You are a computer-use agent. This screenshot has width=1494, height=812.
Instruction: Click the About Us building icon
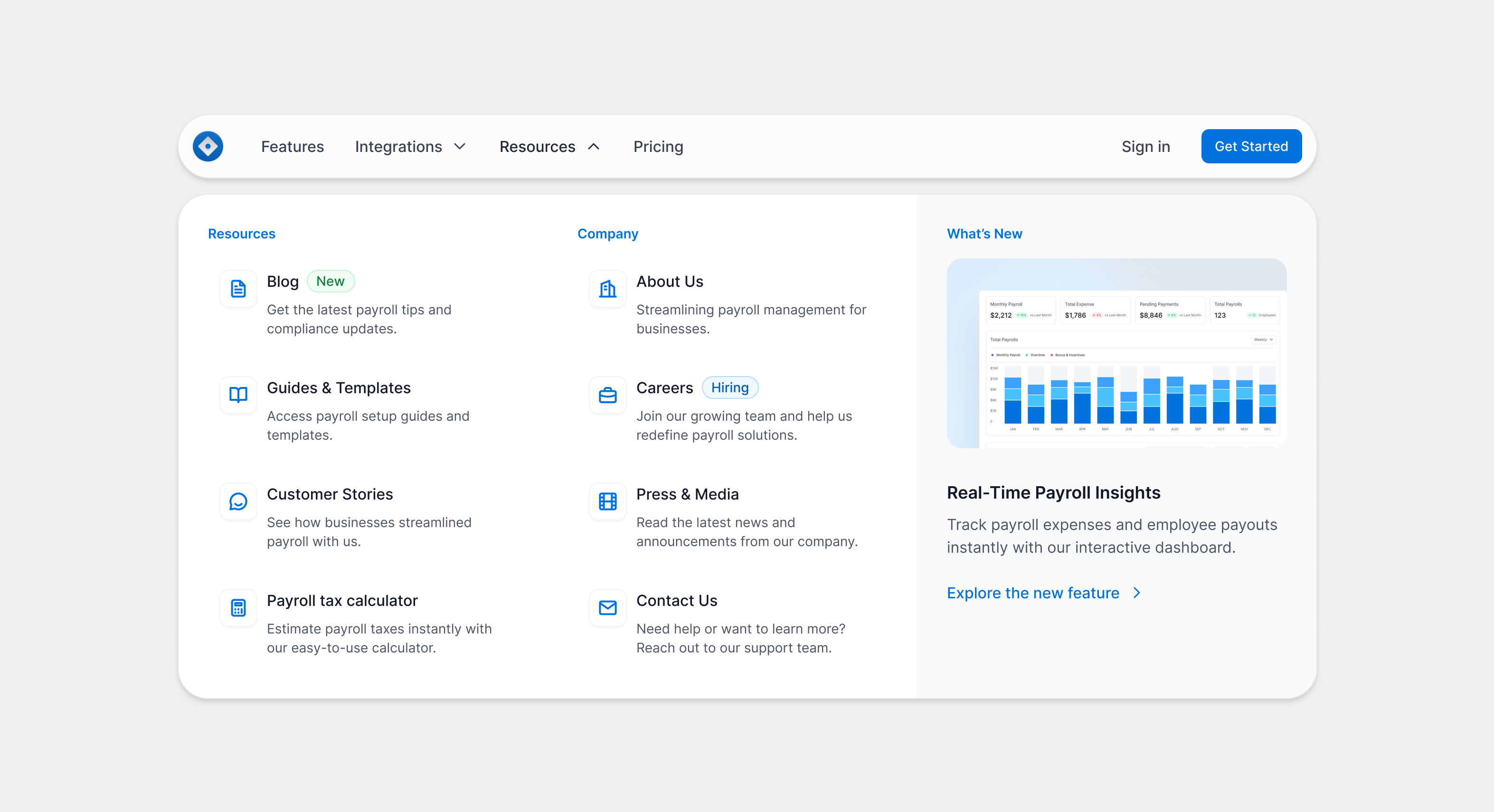click(606, 288)
